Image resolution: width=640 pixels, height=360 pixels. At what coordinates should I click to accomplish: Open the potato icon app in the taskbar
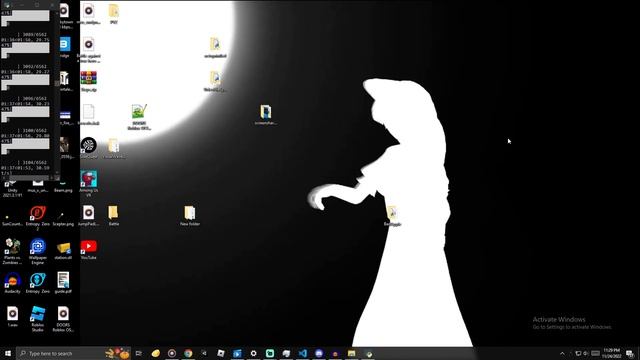click(155, 353)
